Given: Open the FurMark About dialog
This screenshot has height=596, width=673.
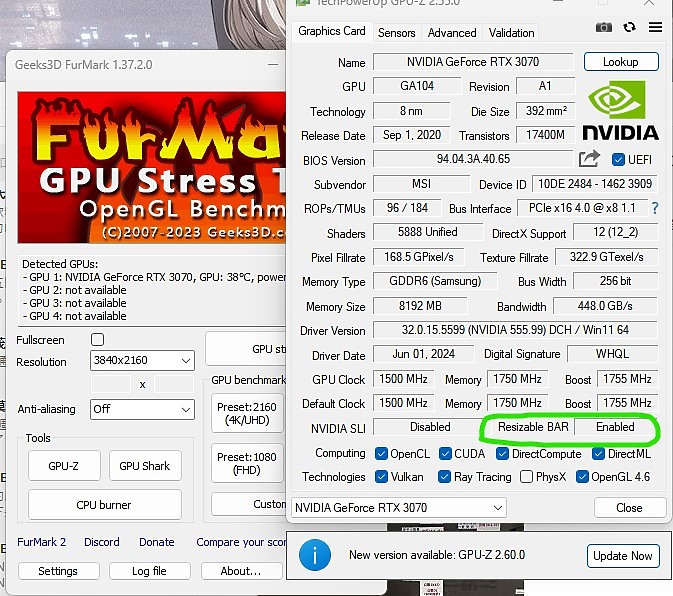Looking at the screenshot, I should (x=241, y=571).
